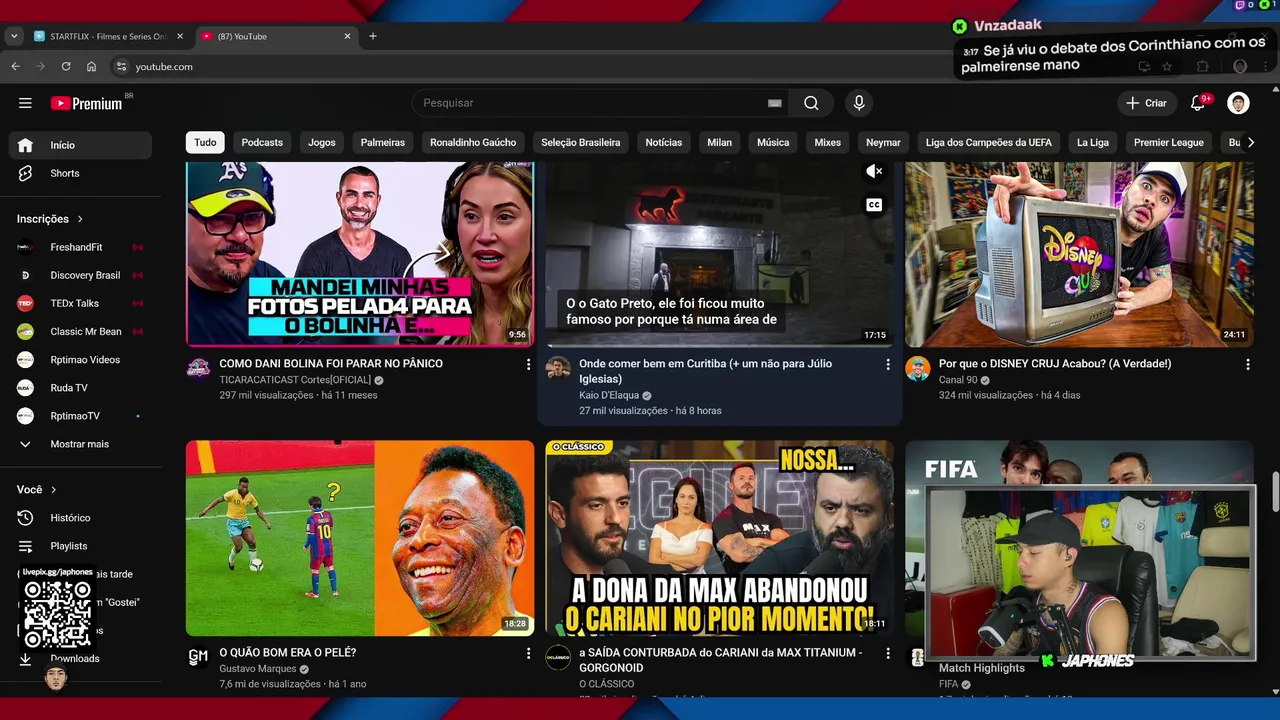Open the Histórico sidebar entry

(x=81, y=518)
